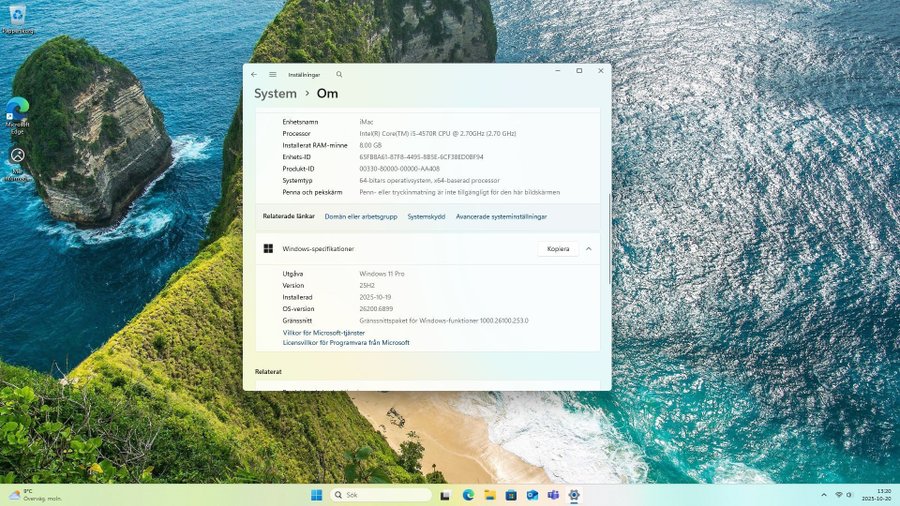Open Microsoft Store from the taskbar
Image resolution: width=900 pixels, height=506 pixels.
pyautogui.click(x=510, y=495)
